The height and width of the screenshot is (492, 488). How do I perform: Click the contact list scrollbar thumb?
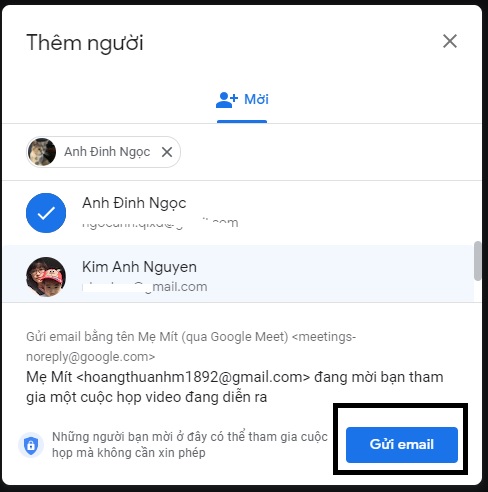click(477, 261)
